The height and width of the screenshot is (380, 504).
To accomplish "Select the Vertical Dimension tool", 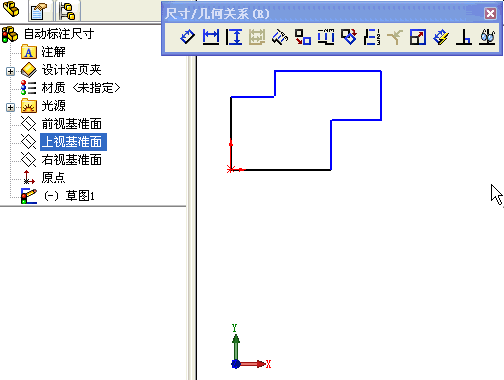I will (234, 37).
